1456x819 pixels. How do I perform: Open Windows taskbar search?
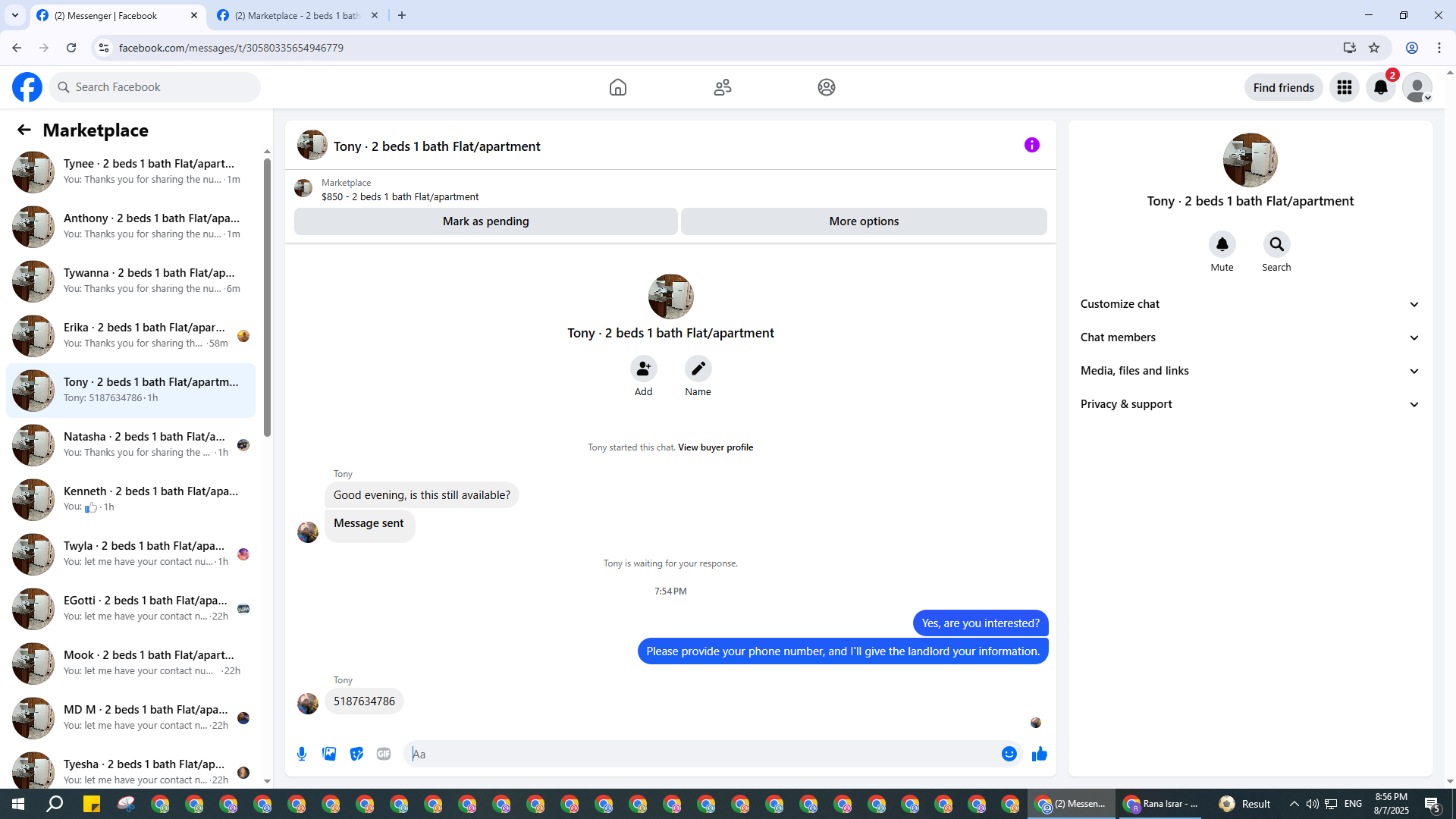click(55, 804)
